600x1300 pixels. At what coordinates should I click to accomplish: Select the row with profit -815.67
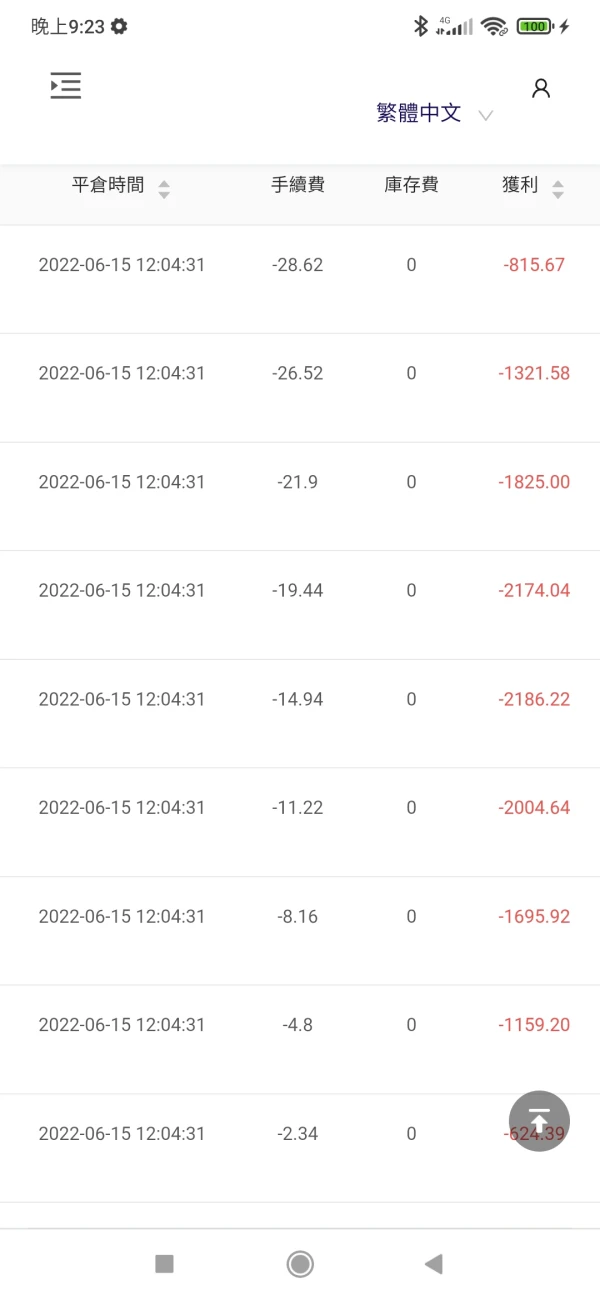coord(300,266)
